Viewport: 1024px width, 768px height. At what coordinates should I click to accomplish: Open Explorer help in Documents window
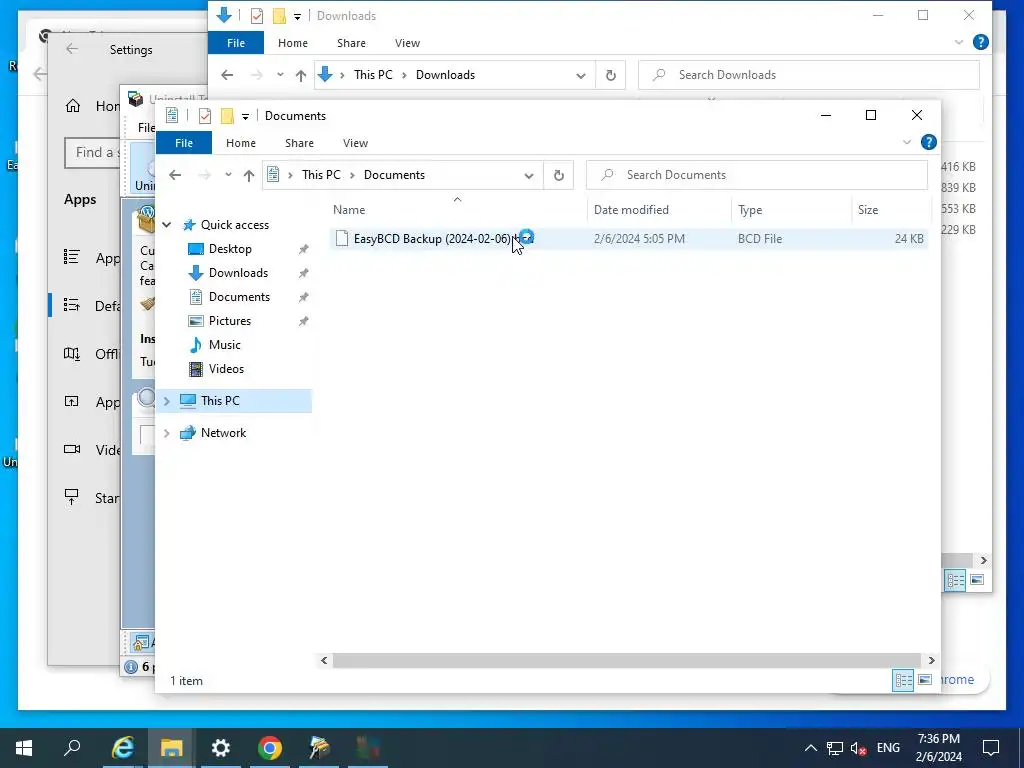coord(929,142)
